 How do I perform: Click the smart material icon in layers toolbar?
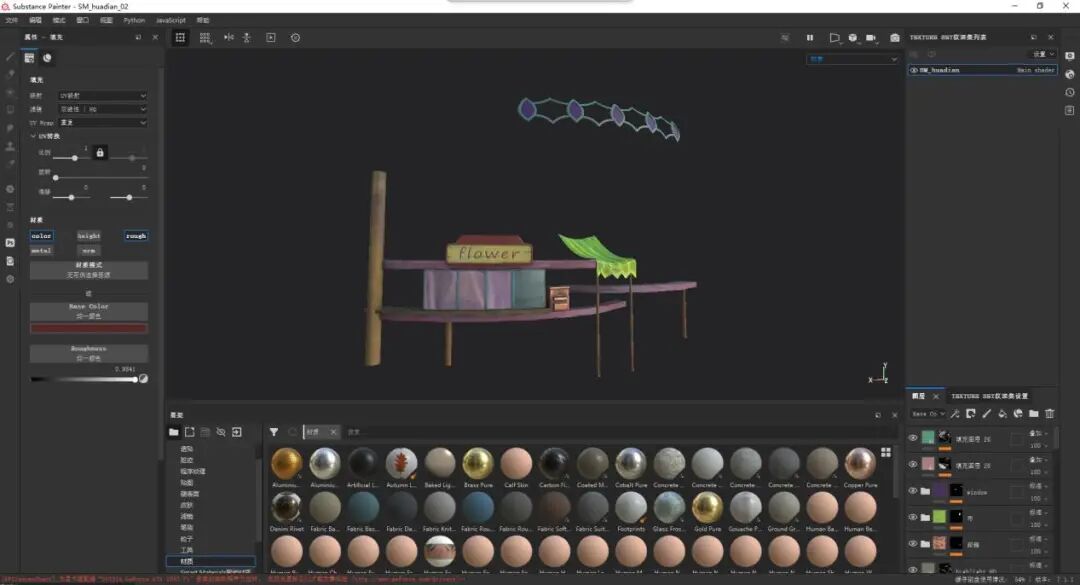[x=1018, y=413]
